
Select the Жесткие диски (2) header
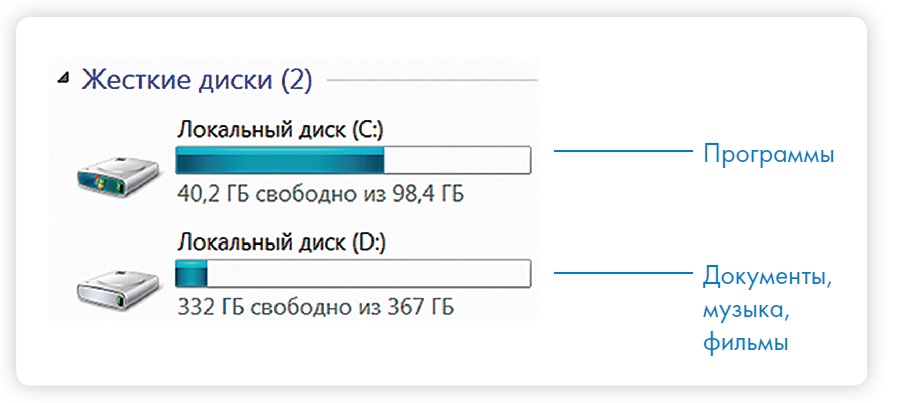tap(196, 79)
